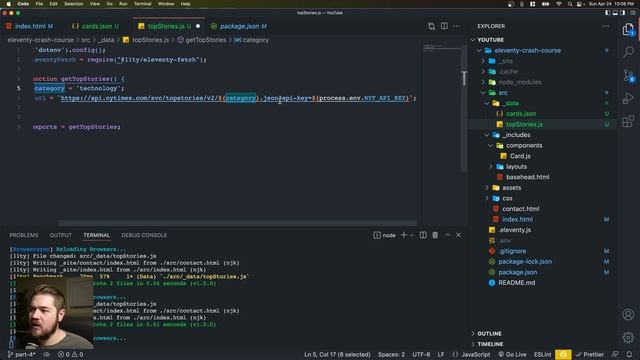The height and width of the screenshot is (360, 640).
Task: Click Ln 5, Col 17 cursor position
Action: [337, 354]
